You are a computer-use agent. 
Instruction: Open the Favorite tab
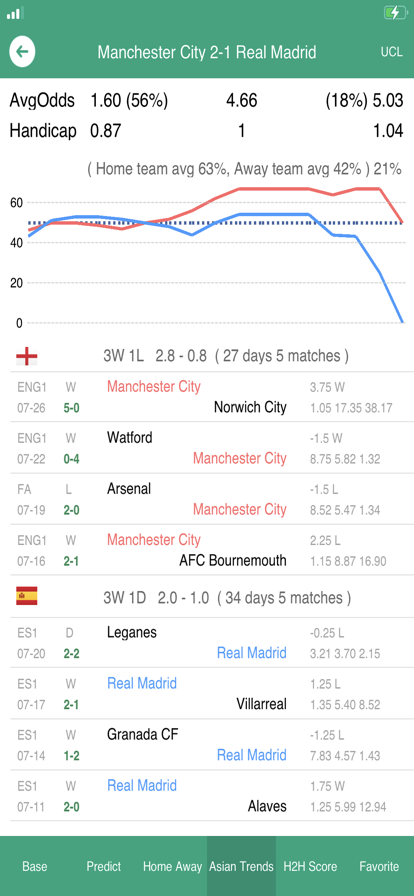(379, 866)
